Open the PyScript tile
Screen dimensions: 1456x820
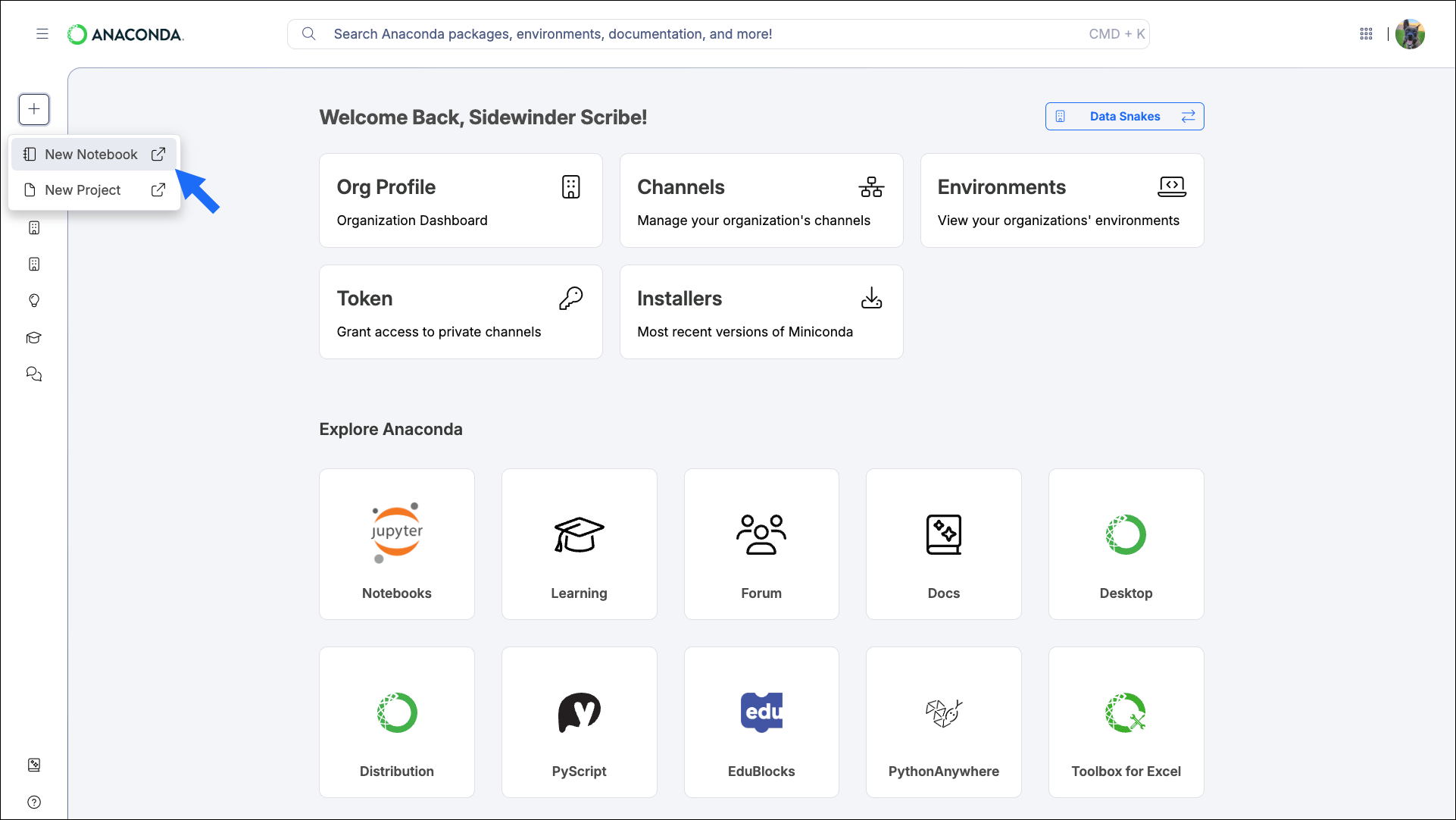click(580, 722)
